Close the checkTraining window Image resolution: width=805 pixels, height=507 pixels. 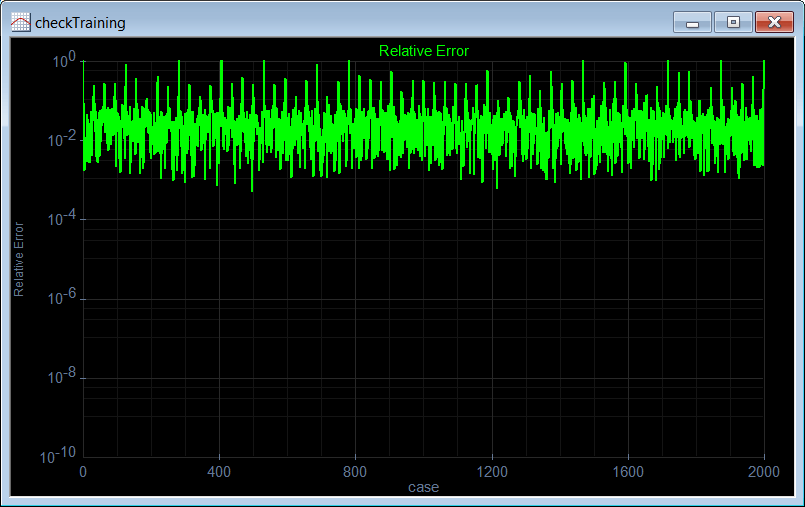(x=774, y=23)
